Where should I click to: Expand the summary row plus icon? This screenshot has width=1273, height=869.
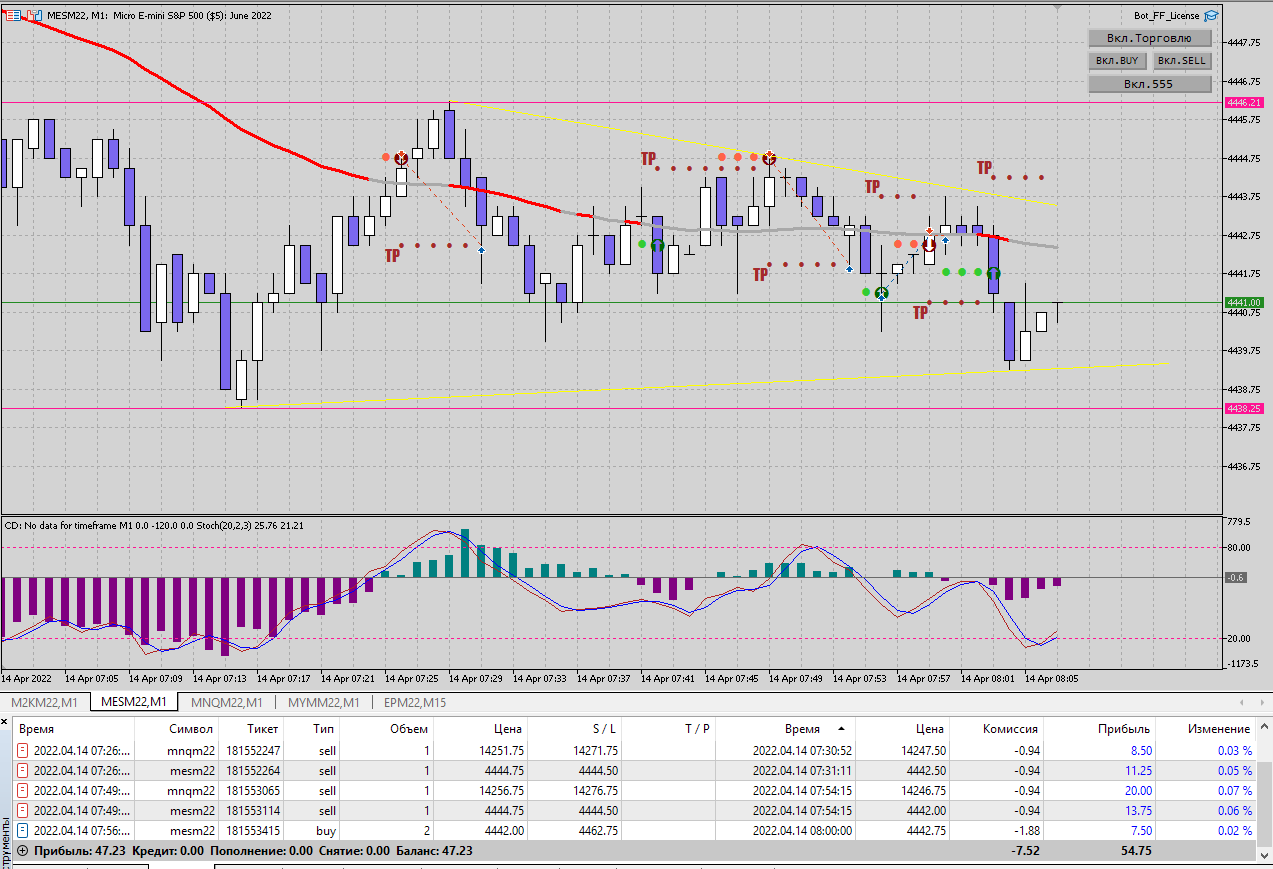(23, 851)
